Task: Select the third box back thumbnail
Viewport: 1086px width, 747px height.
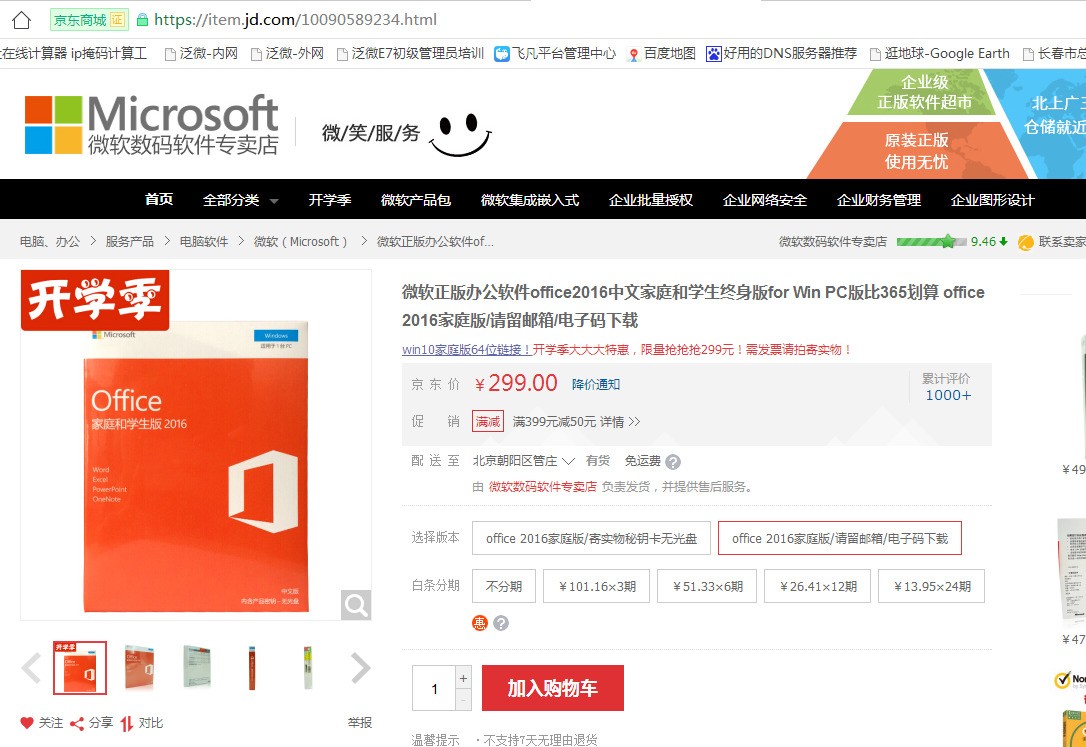Action: [x=197, y=668]
